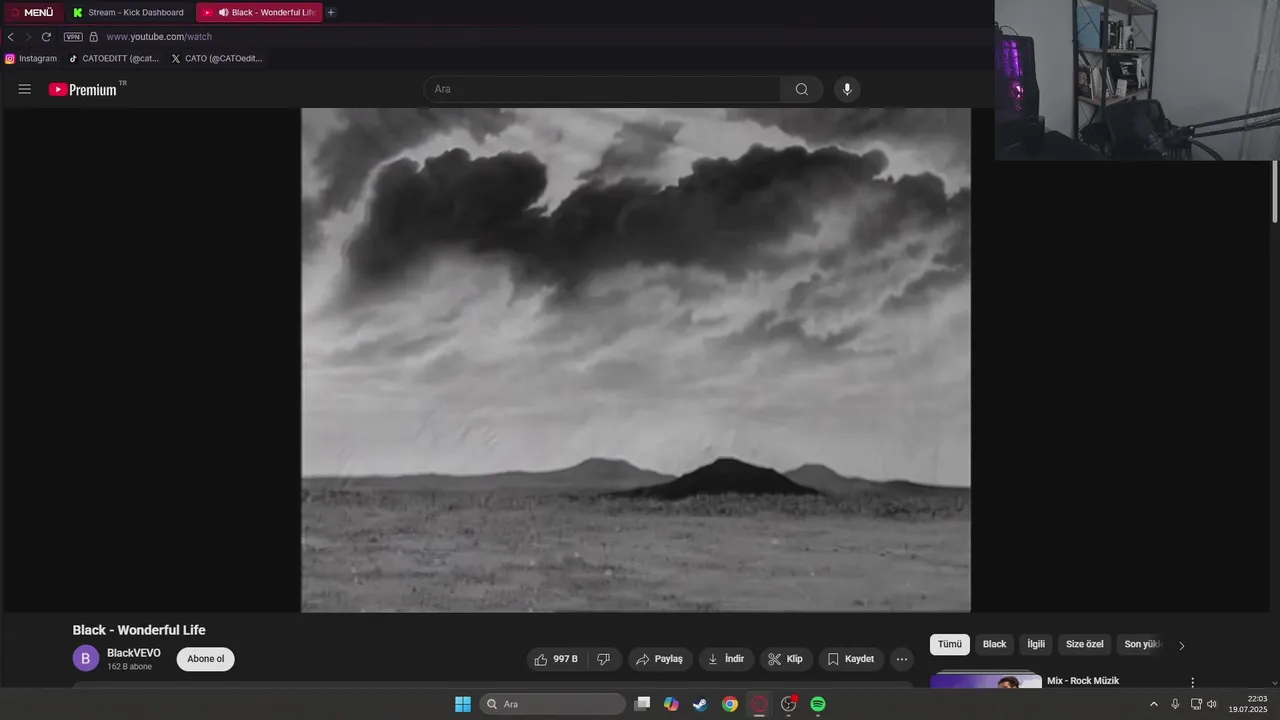
Task: Share the video with Paylaş
Action: pyautogui.click(x=660, y=659)
